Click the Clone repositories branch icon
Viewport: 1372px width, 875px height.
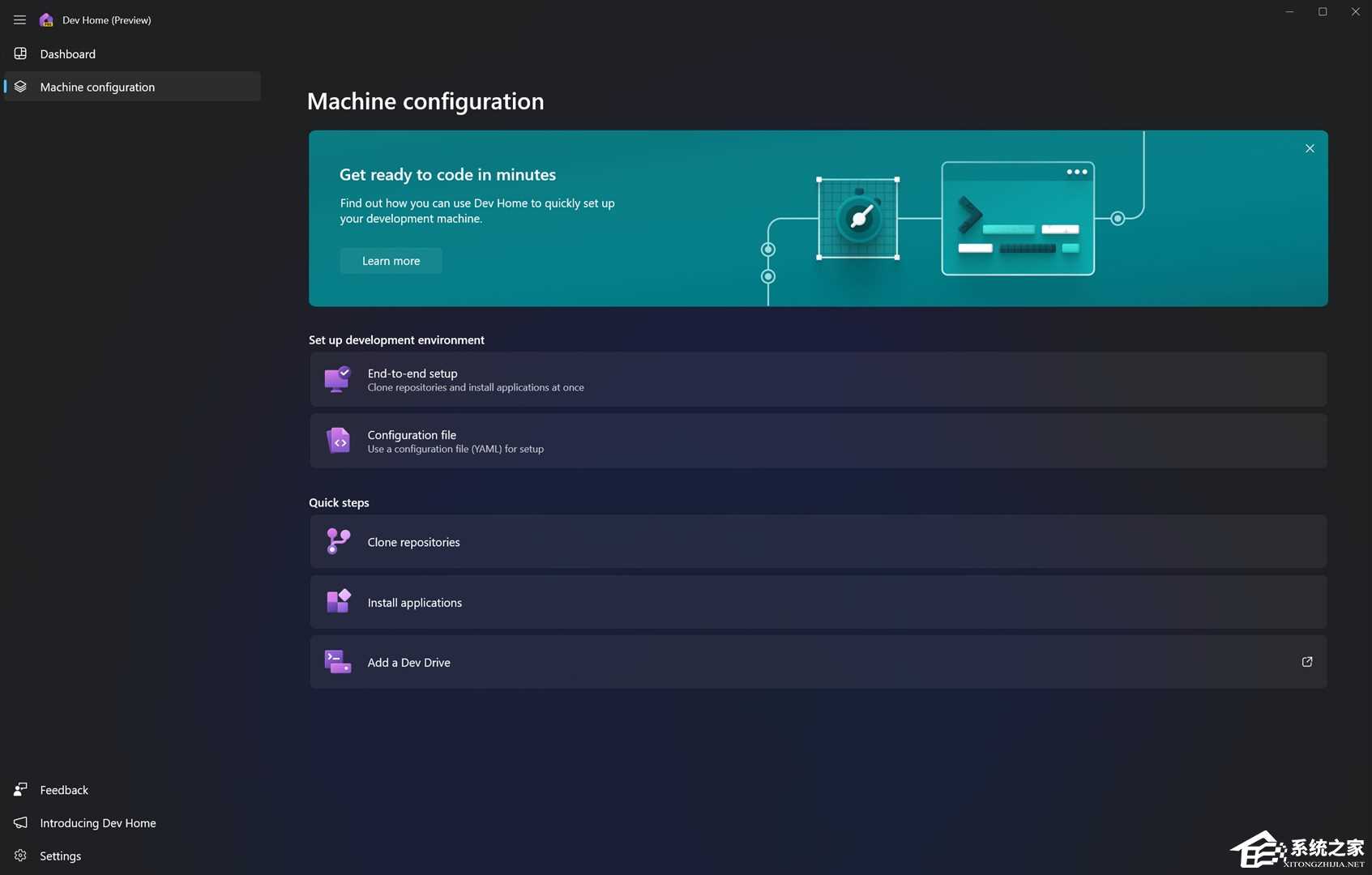tap(338, 541)
